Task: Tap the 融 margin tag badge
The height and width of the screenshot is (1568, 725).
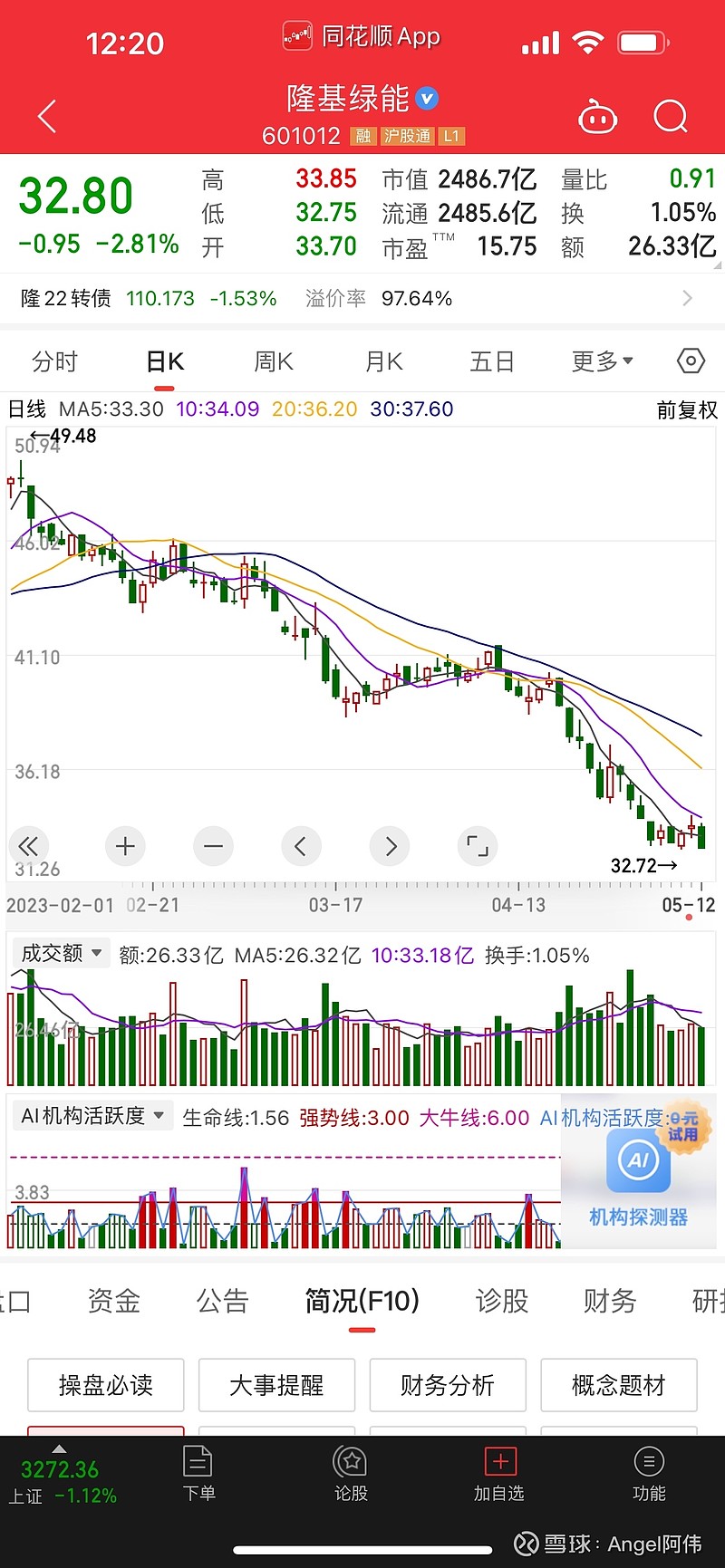Action: click(362, 136)
